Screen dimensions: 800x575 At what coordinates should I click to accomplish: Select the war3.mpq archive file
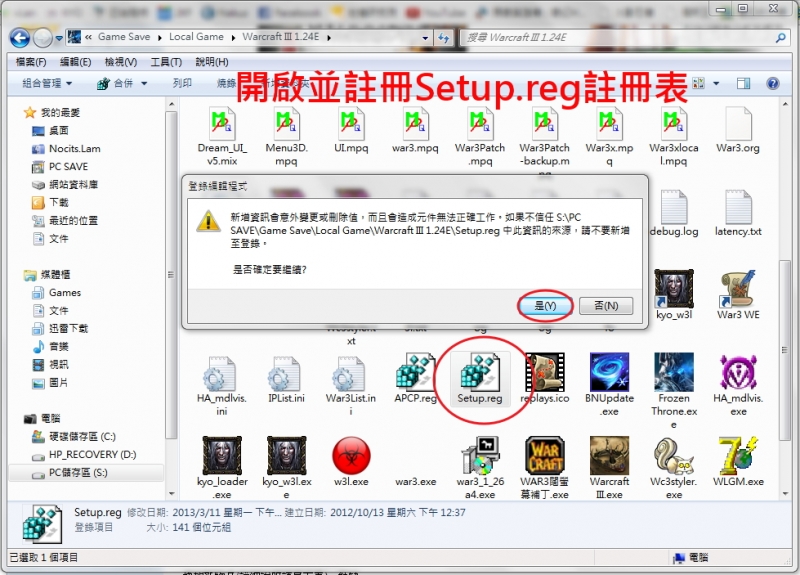tap(415, 131)
